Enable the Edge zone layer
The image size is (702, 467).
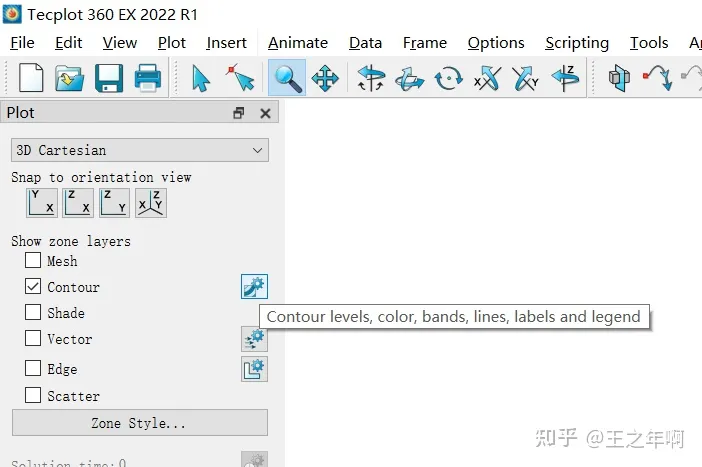(x=33, y=368)
